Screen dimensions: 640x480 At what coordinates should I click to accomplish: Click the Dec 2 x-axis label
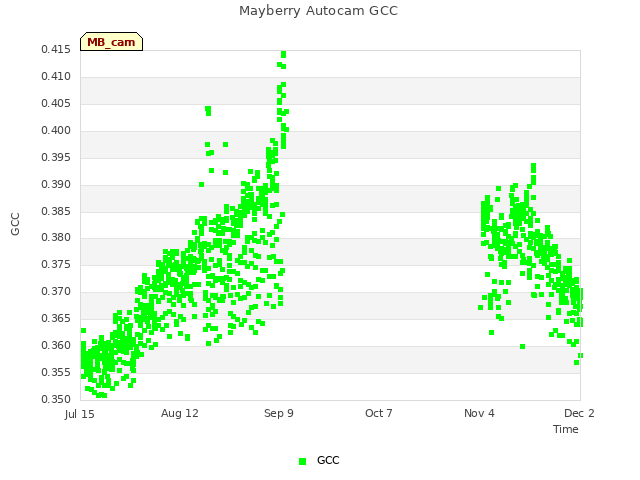coord(579,413)
